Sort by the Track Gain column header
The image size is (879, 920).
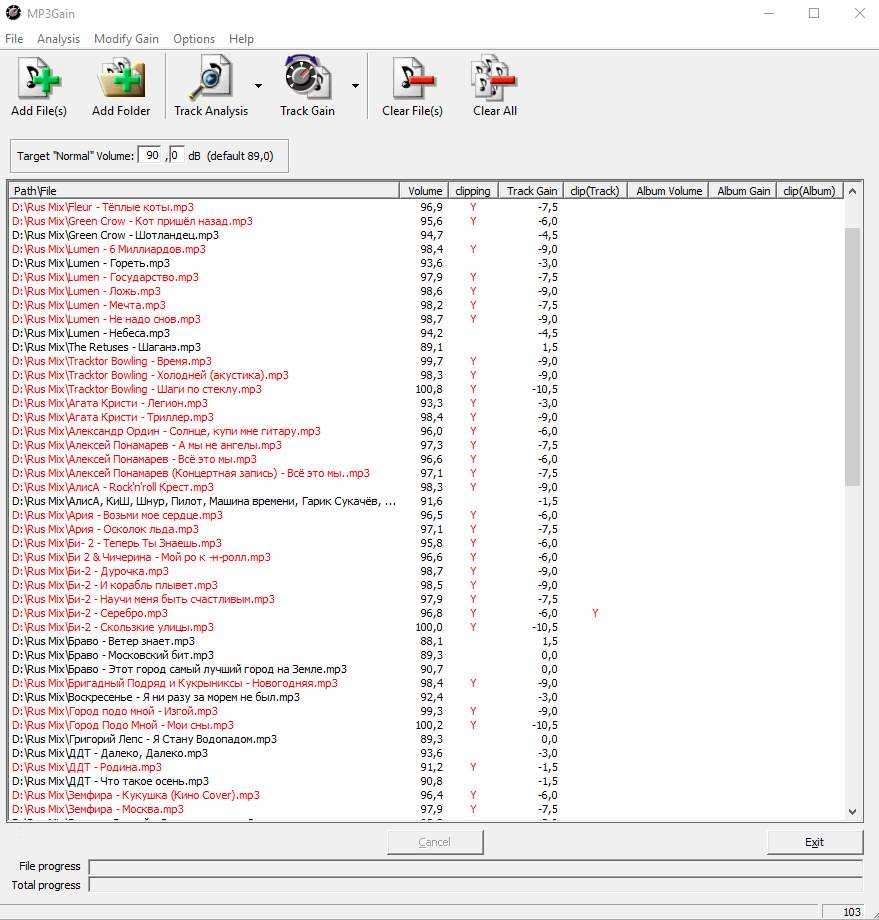pos(531,191)
